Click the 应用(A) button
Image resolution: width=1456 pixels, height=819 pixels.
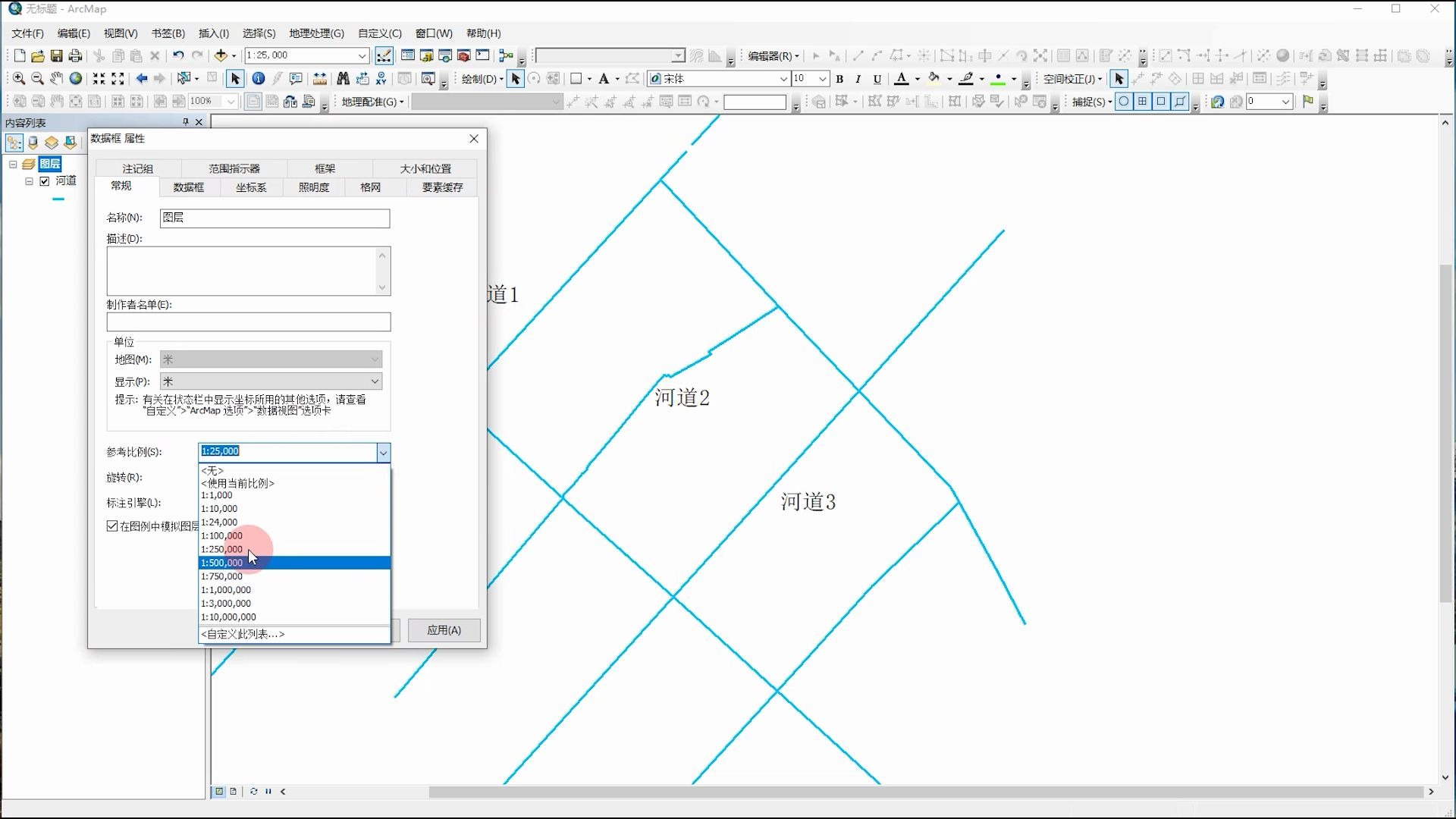444,630
